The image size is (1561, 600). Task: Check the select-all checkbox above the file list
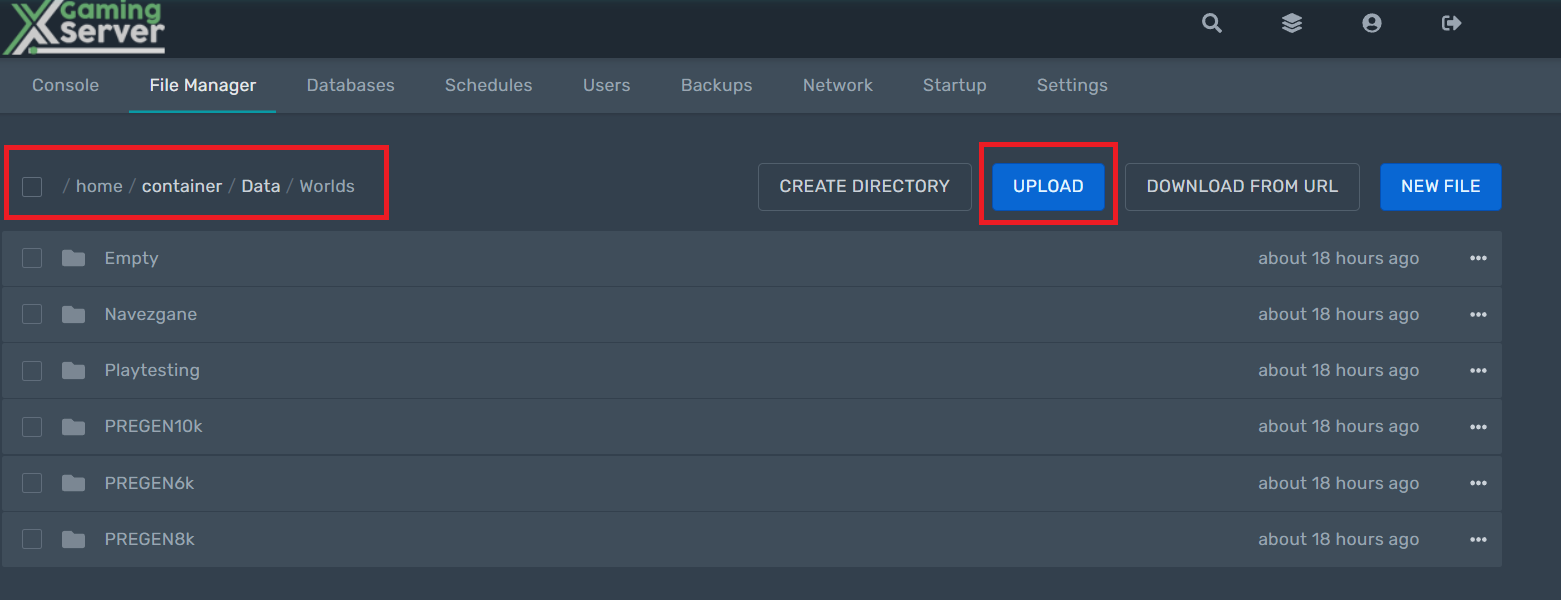[31, 187]
